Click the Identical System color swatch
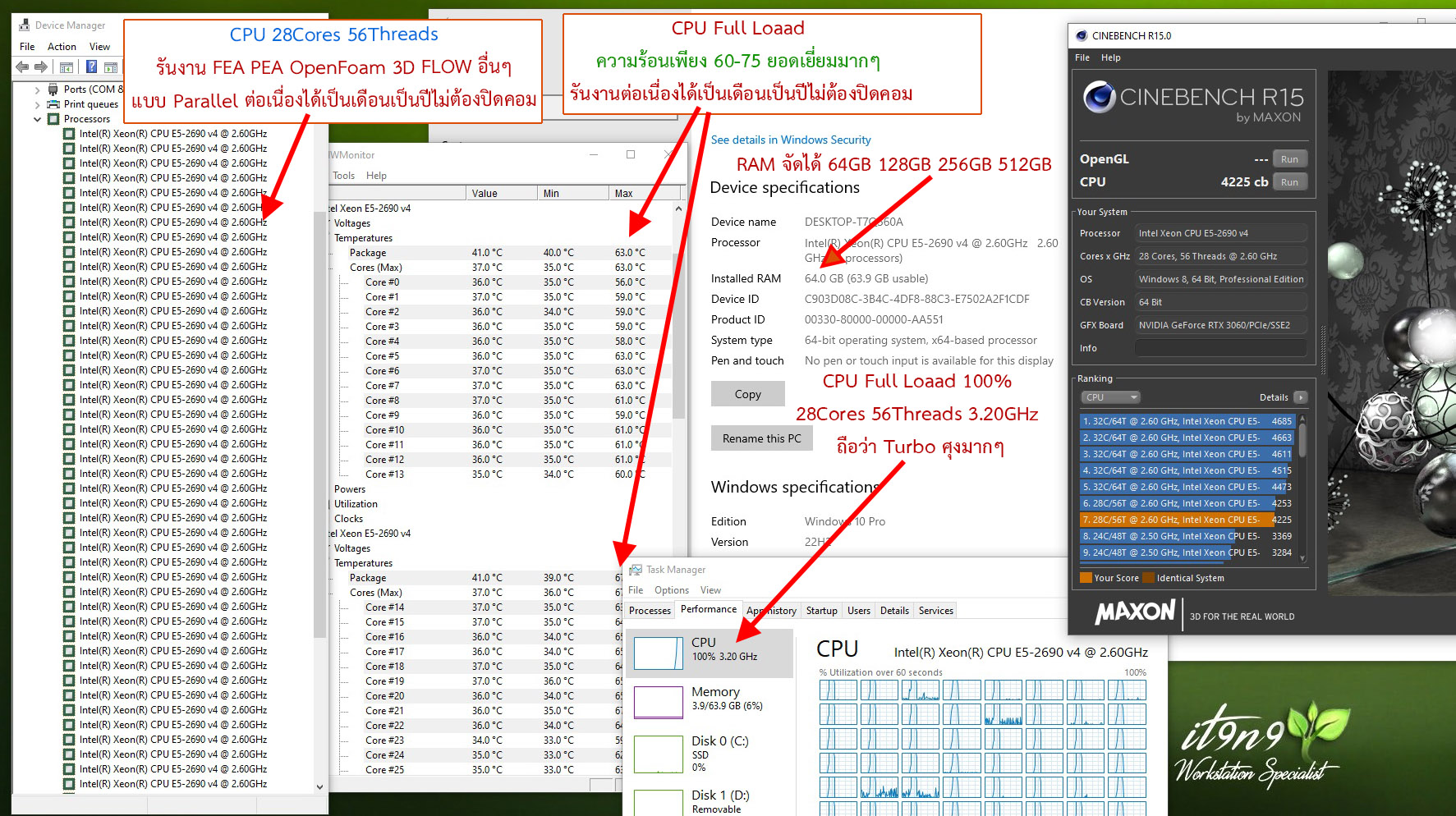Screen dimensions: 1456x816 pyautogui.click(x=1148, y=578)
